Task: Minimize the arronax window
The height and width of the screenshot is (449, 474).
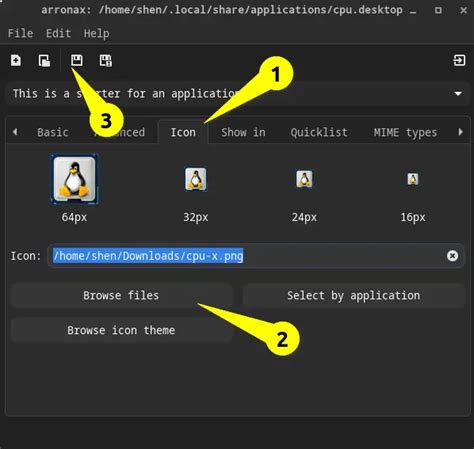Action: [413, 11]
